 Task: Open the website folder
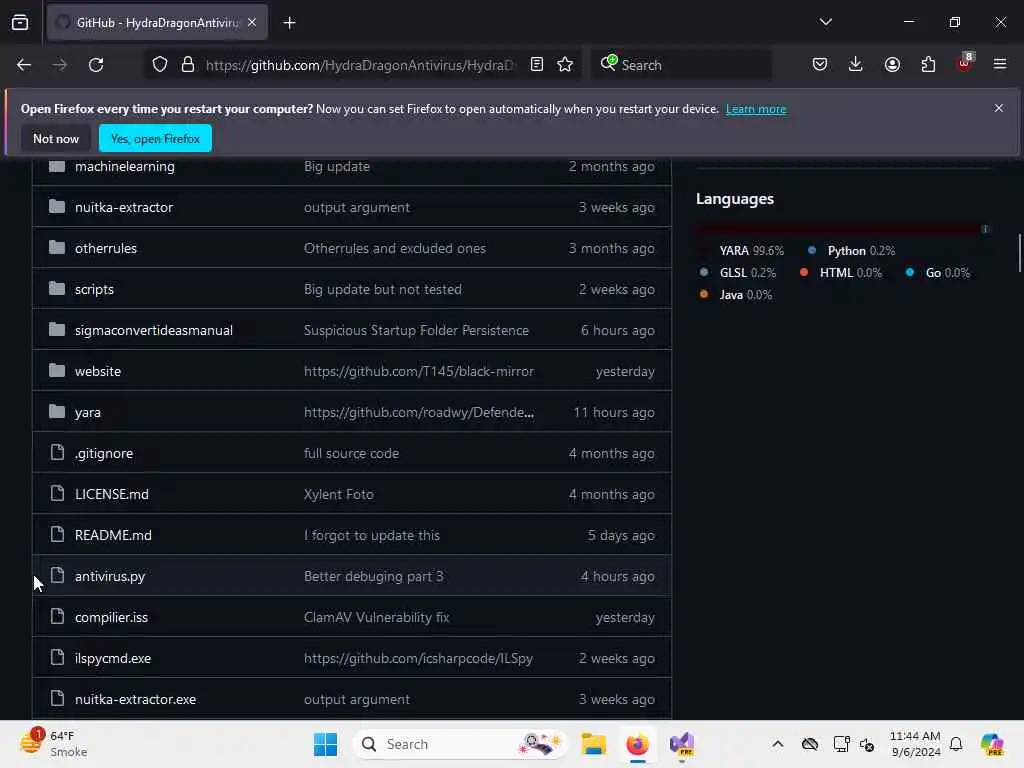point(98,372)
